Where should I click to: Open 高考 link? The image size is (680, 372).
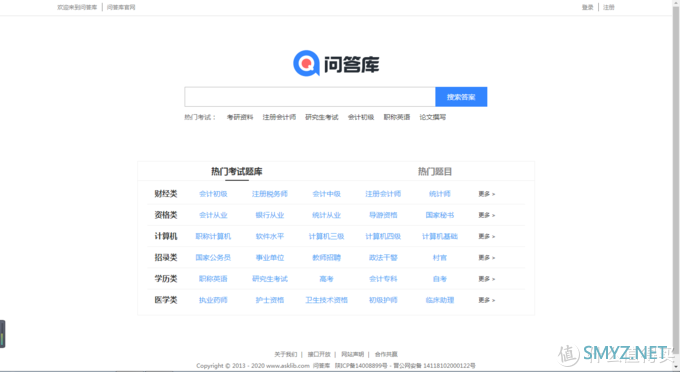click(x=327, y=279)
